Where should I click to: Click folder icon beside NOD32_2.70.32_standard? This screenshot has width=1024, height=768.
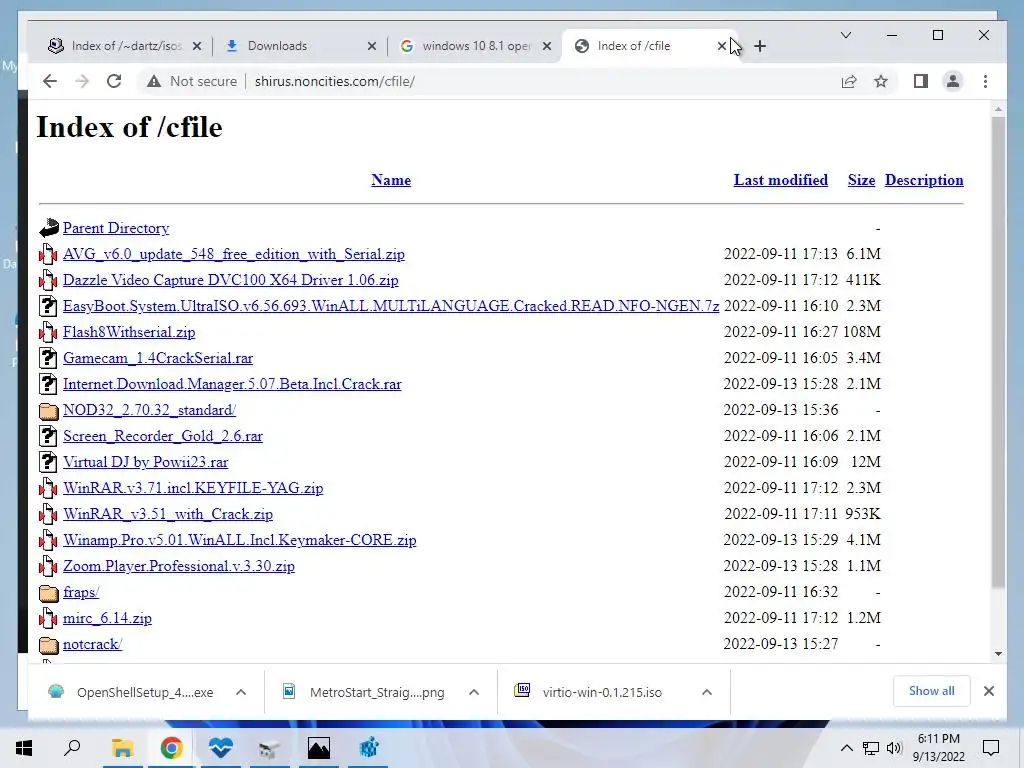pos(48,411)
